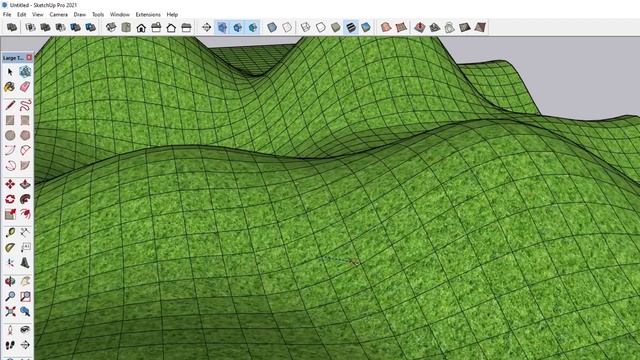The image size is (640, 360).
Task: Select the Zoom Window tool
Action: tap(25, 296)
